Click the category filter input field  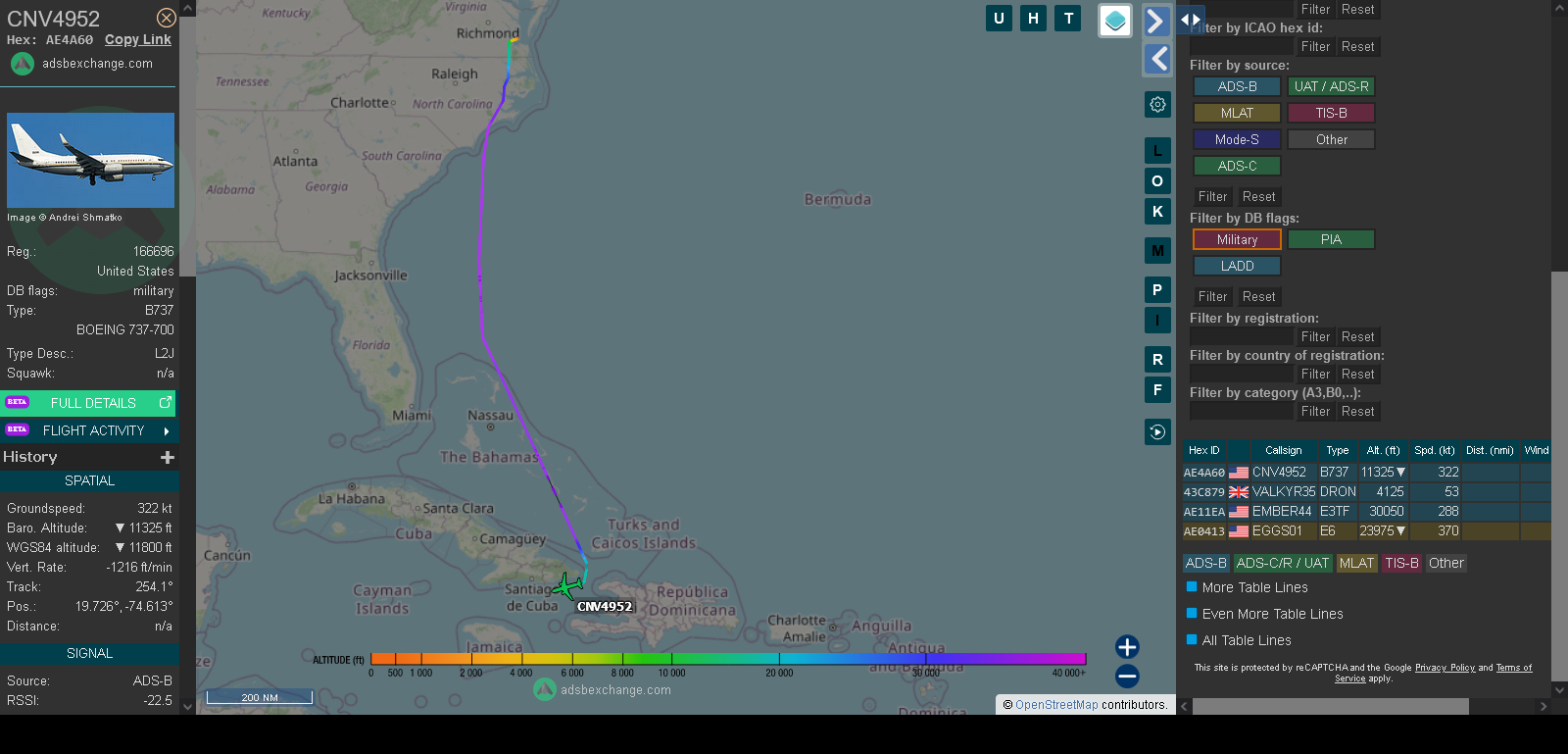(x=1241, y=411)
